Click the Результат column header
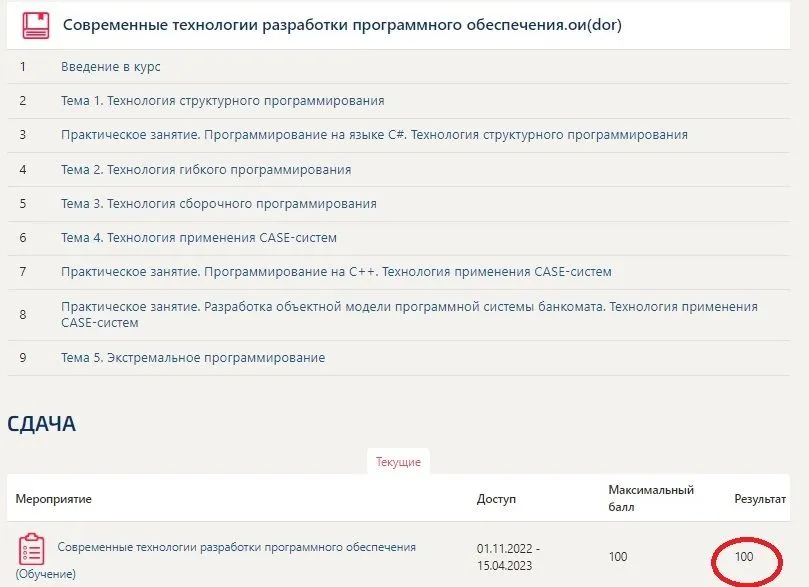809x587 pixels. pos(760,499)
